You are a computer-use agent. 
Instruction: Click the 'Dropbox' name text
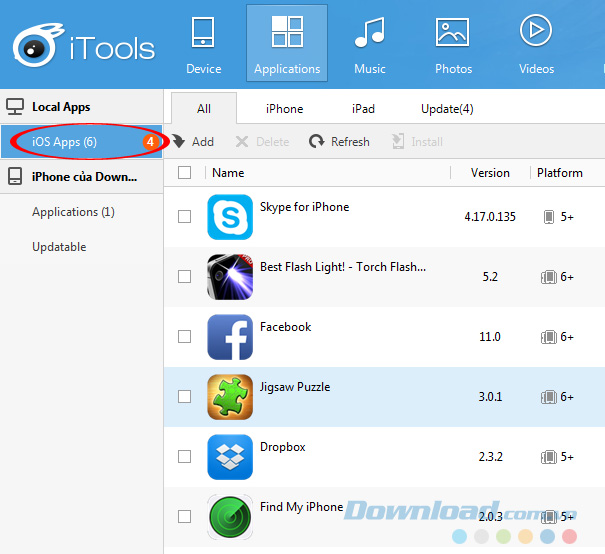(x=282, y=447)
